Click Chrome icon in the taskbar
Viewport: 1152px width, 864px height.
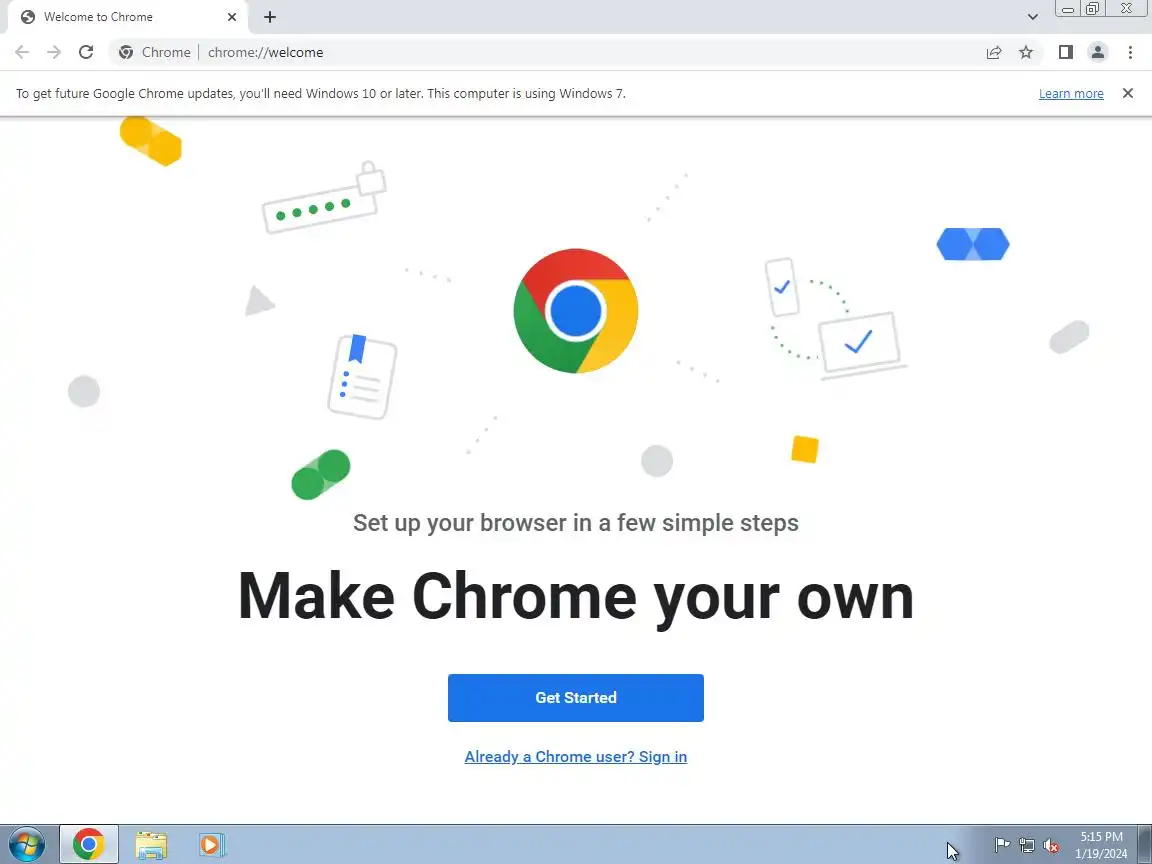(88, 845)
